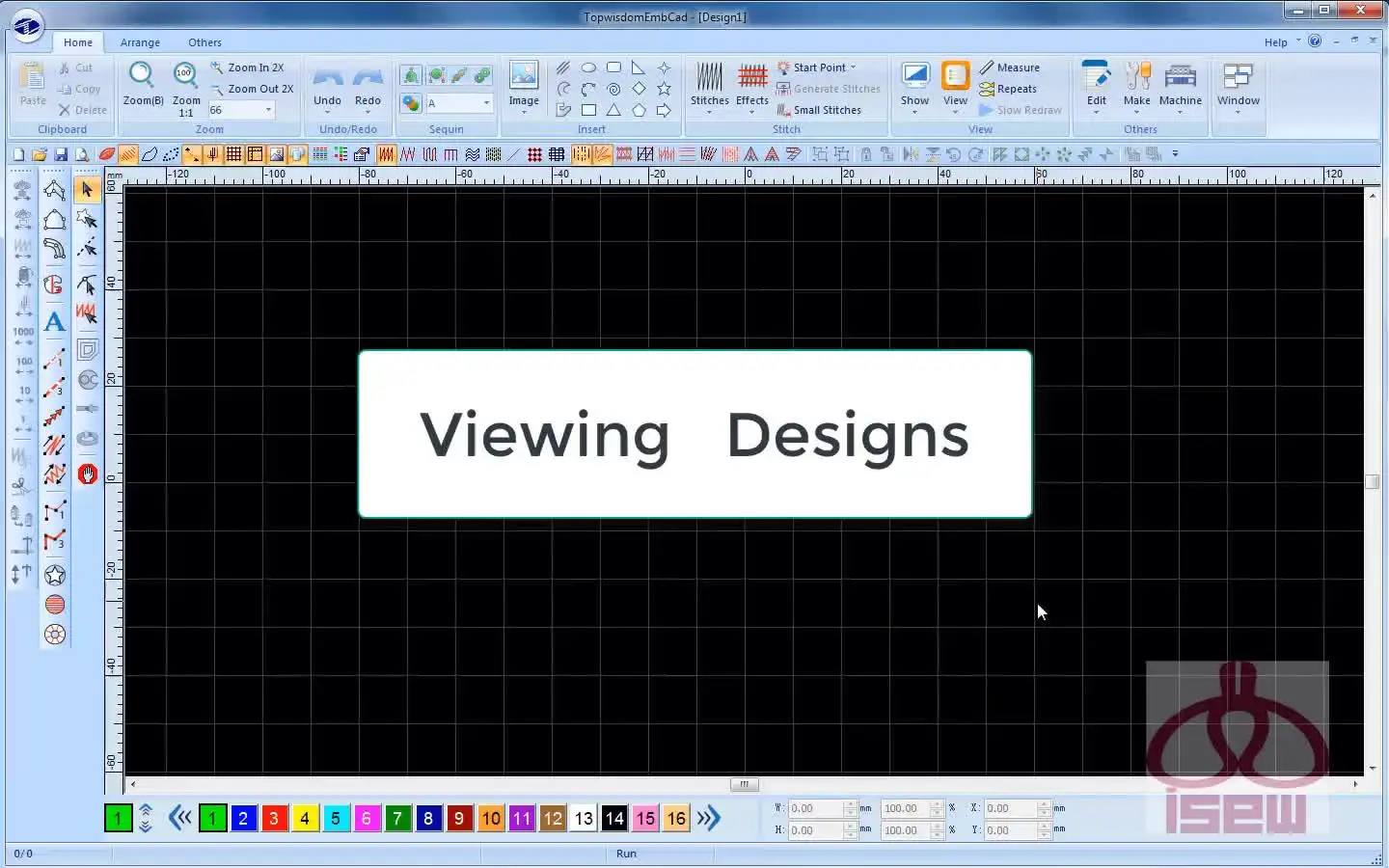
Task: Toggle the Show view button
Action: [x=914, y=88]
